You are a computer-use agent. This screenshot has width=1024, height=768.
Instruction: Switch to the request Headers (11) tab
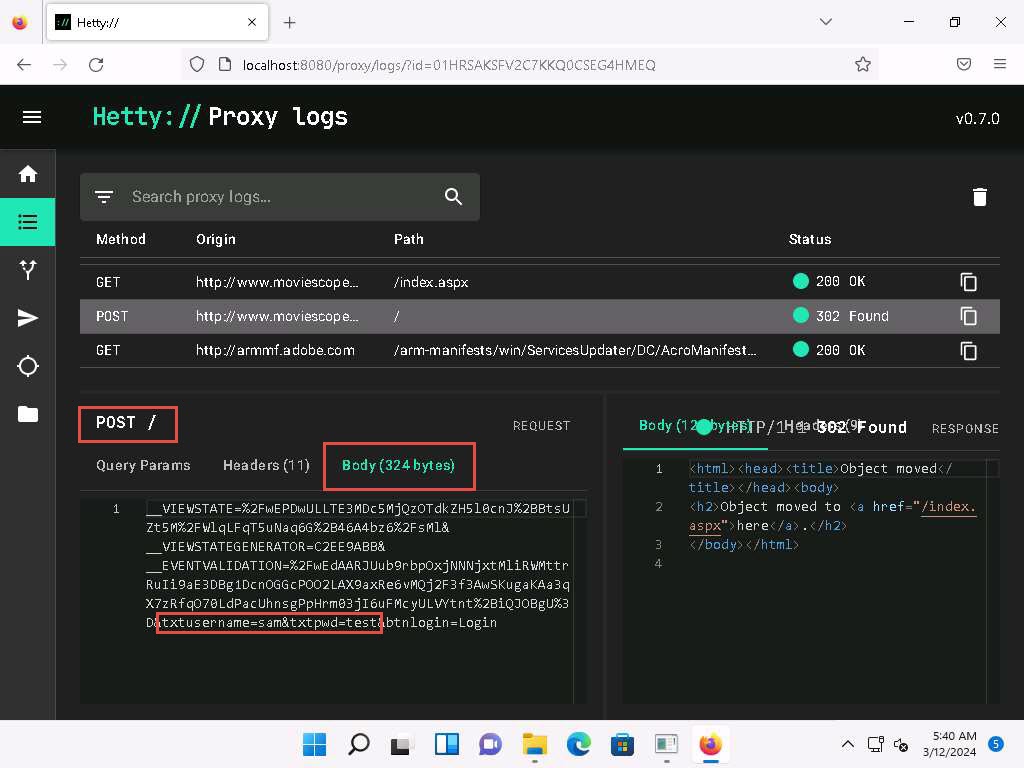pyautogui.click(x=266, y=465)
